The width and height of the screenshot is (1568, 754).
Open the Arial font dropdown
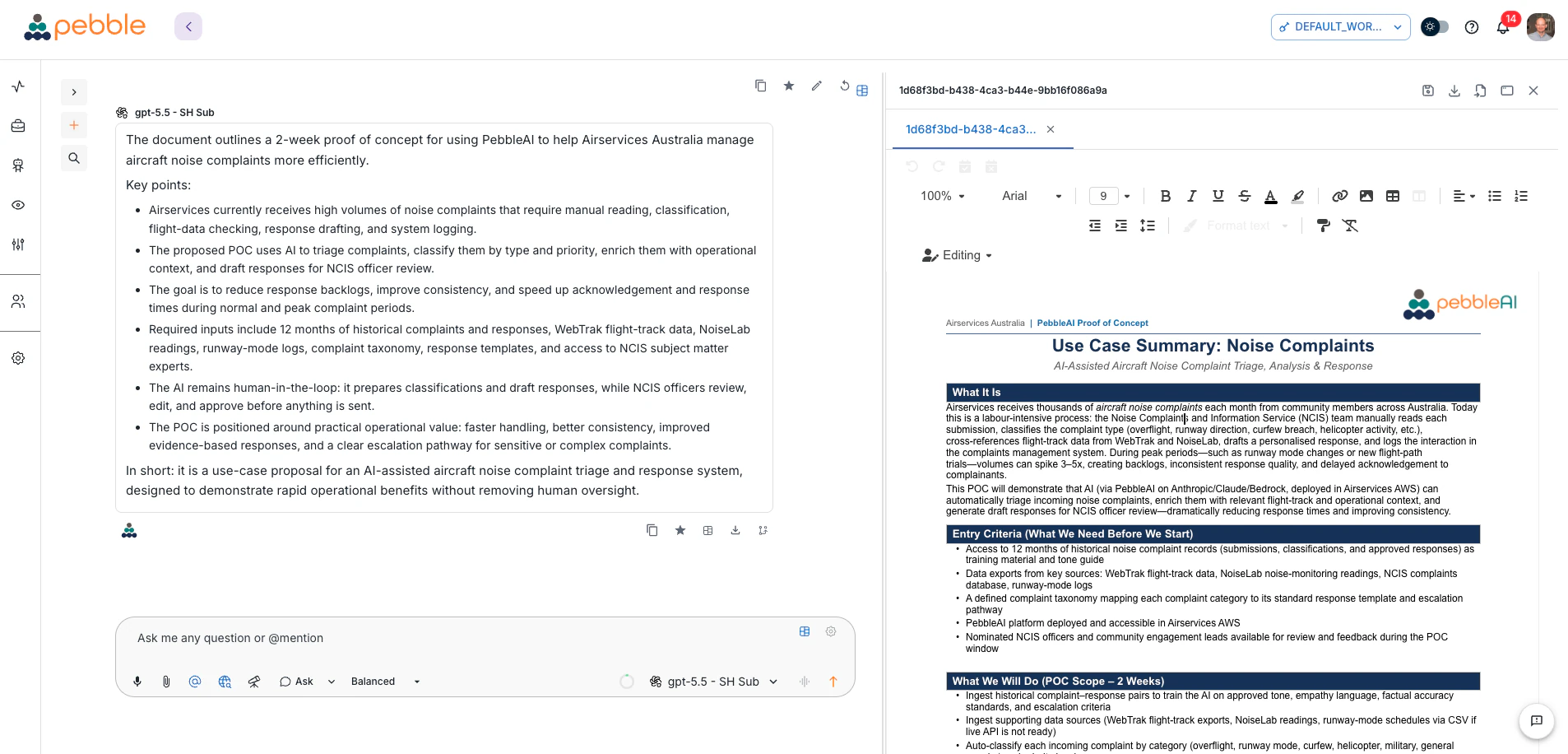click(1032, 196)
